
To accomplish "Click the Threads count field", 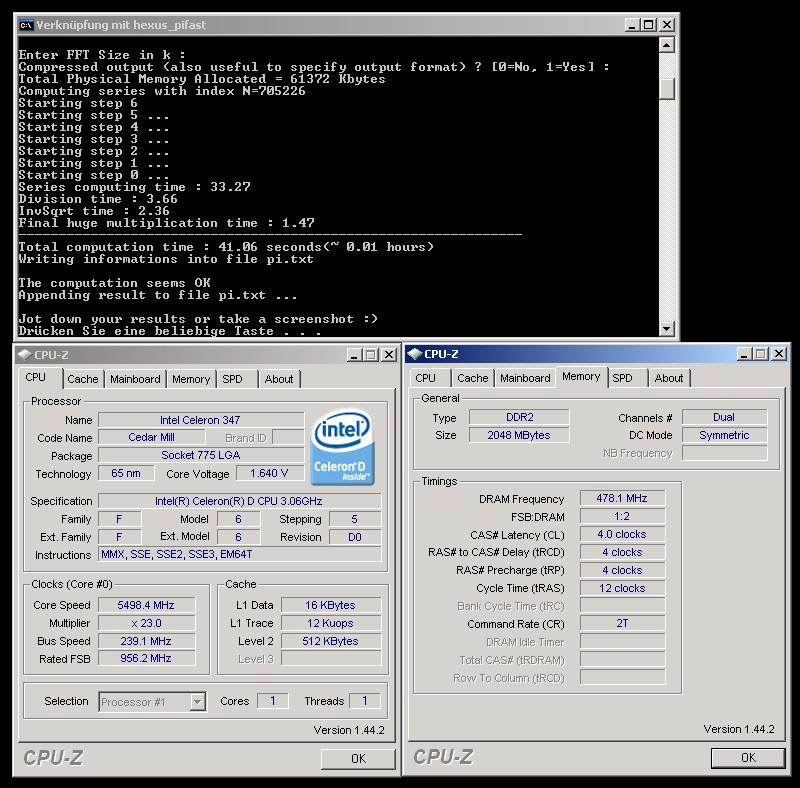I will pyautogui.click(x=365, y=701).
